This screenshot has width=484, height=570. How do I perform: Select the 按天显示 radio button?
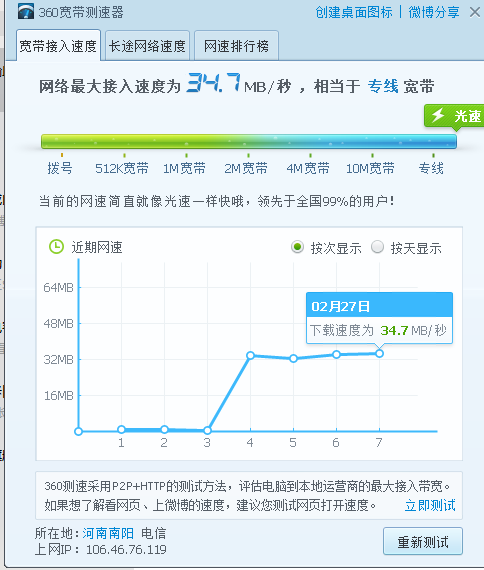tap(377, 247)
